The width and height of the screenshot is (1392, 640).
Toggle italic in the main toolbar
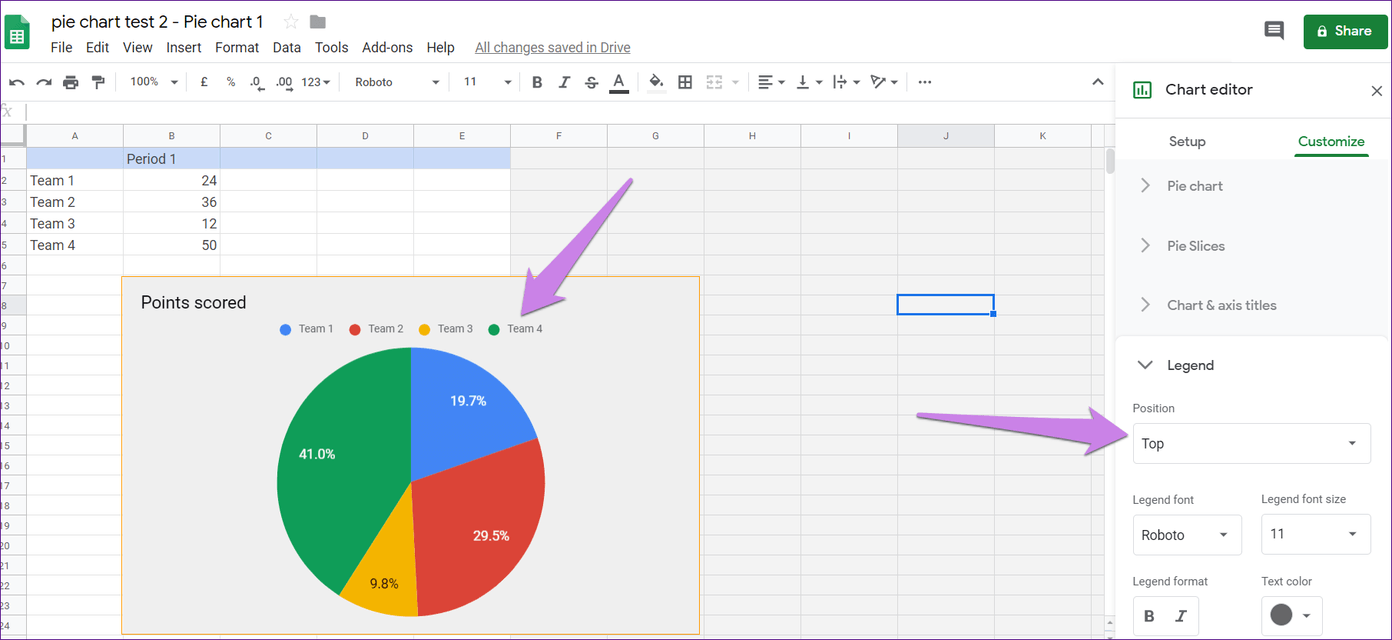point(564,82)
